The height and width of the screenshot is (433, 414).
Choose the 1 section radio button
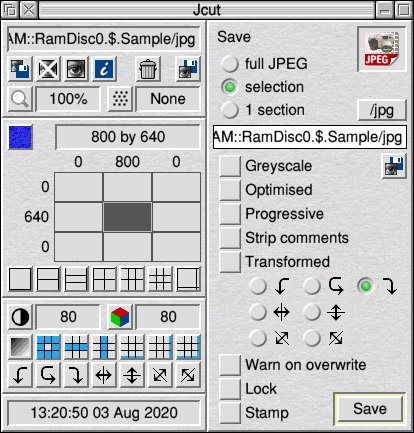(x=230, y=110)
